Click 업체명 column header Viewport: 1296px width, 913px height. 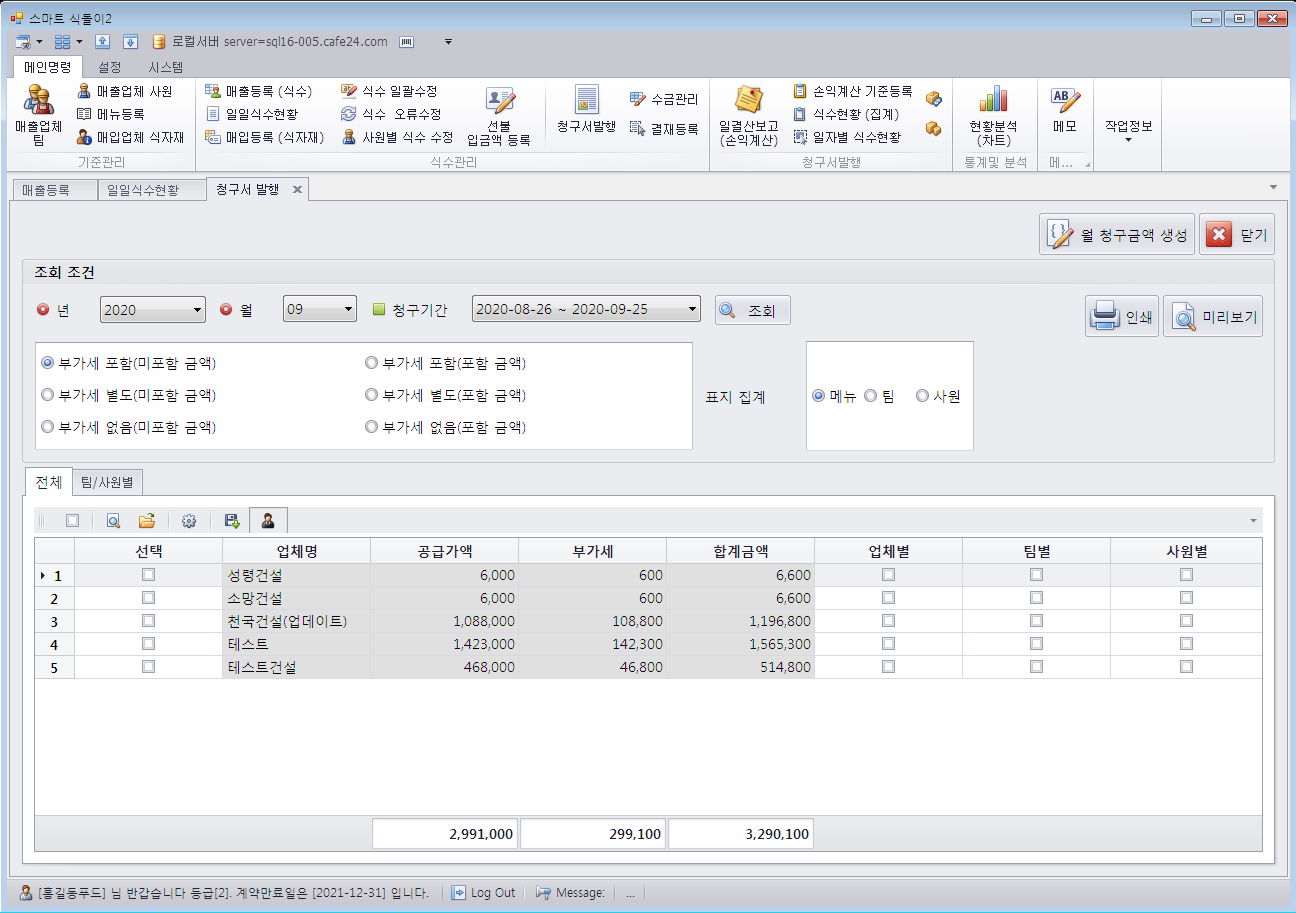[x=296, y=551]
